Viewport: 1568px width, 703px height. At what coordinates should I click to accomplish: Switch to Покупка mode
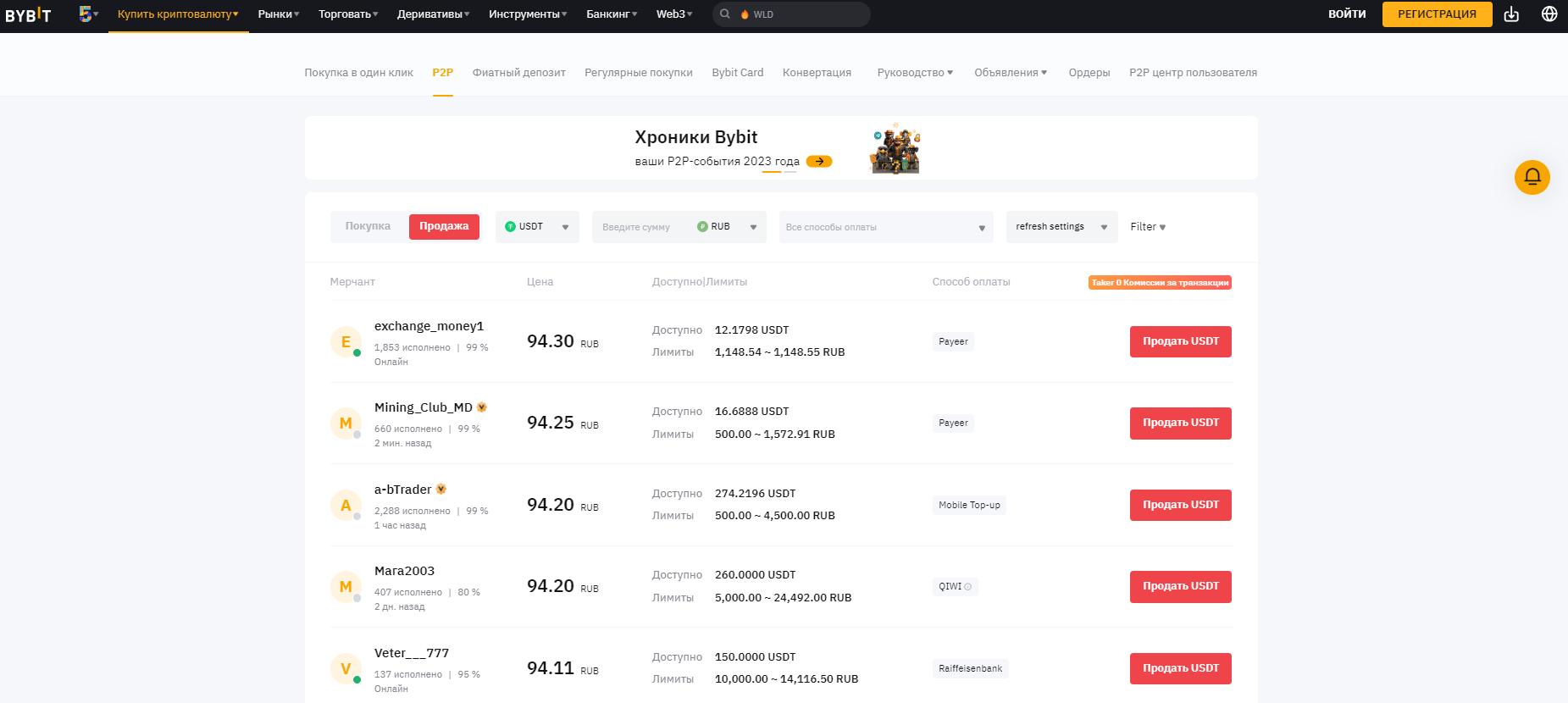coord(368,226)
